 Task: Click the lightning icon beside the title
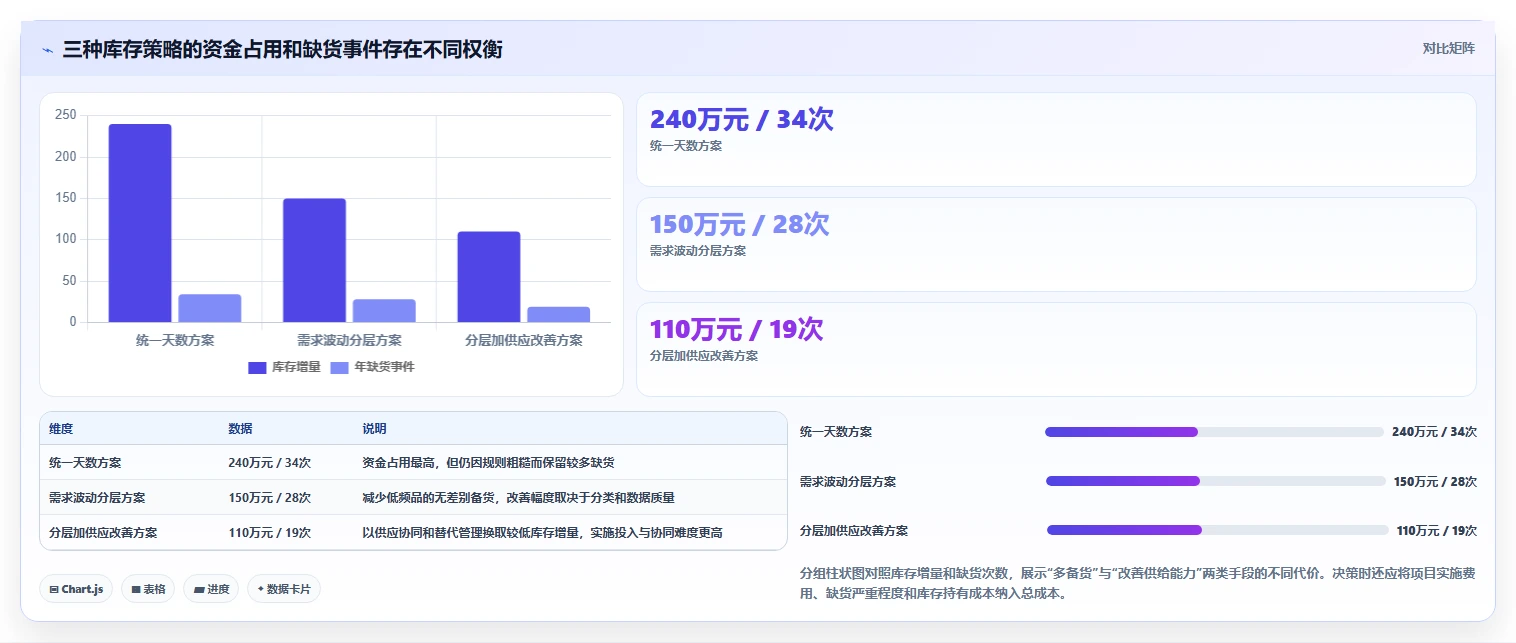pyautogui.click(x=47, y=50)
